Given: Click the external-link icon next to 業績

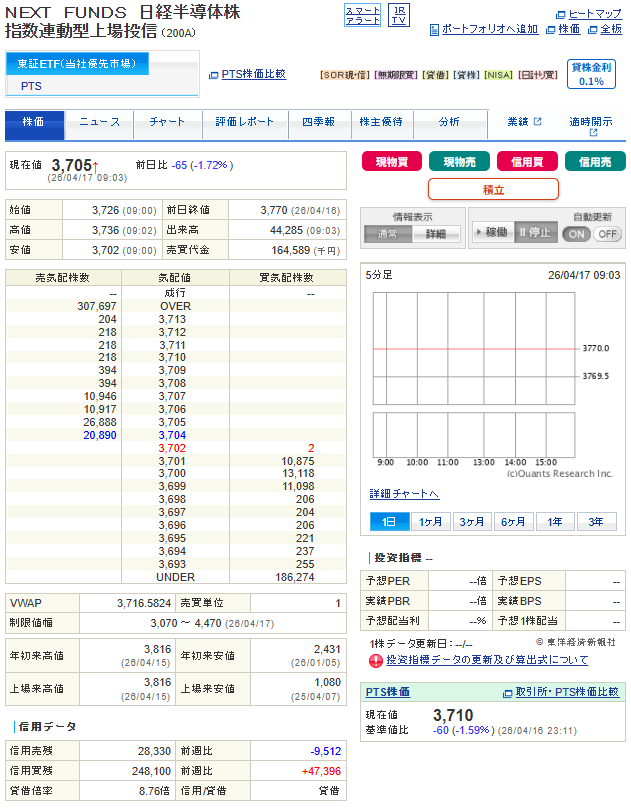Looking at the screenshot, I should click(x=537, y=122).
